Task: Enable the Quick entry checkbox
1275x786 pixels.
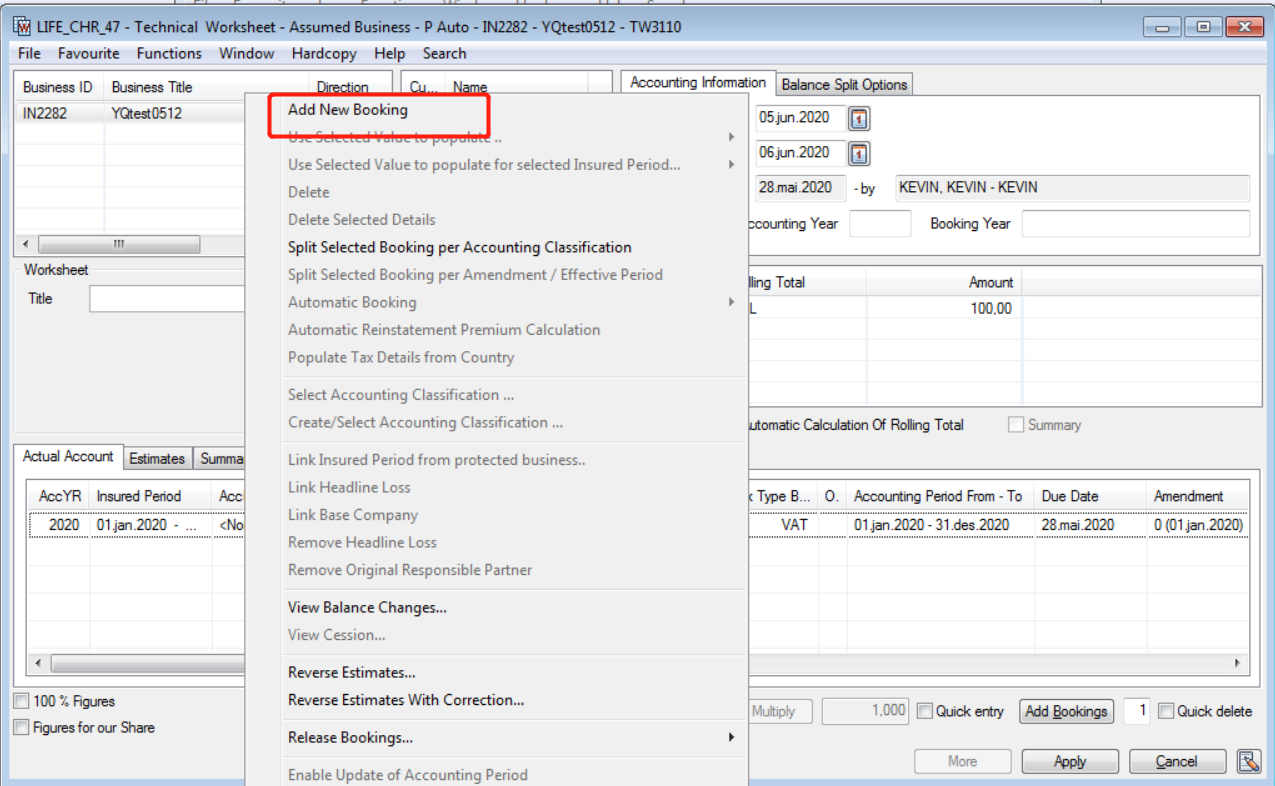Action: pos(925,711)
